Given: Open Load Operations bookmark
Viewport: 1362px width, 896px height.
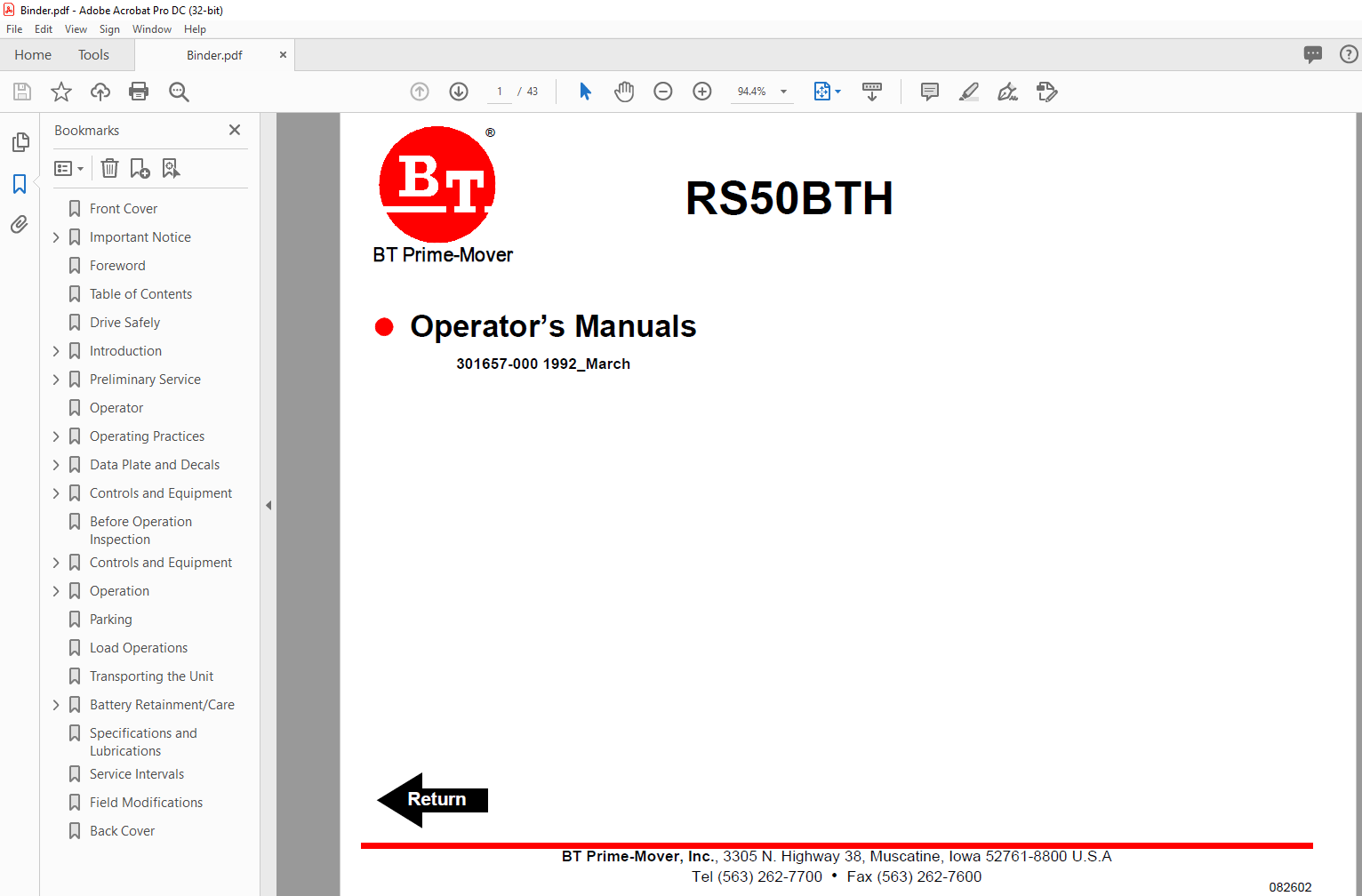Looking at the screenshot, I should pos(139,648).
